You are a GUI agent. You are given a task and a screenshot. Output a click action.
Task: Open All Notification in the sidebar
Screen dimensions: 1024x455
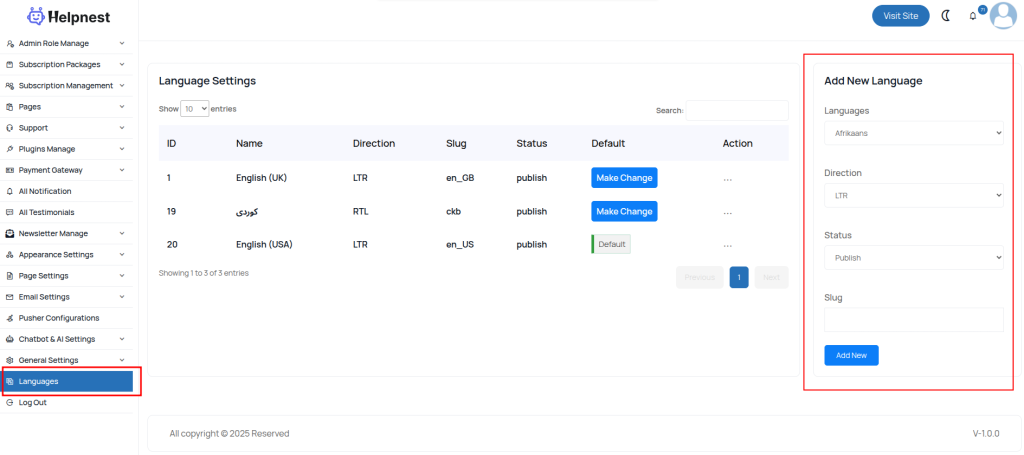(45, 191)
